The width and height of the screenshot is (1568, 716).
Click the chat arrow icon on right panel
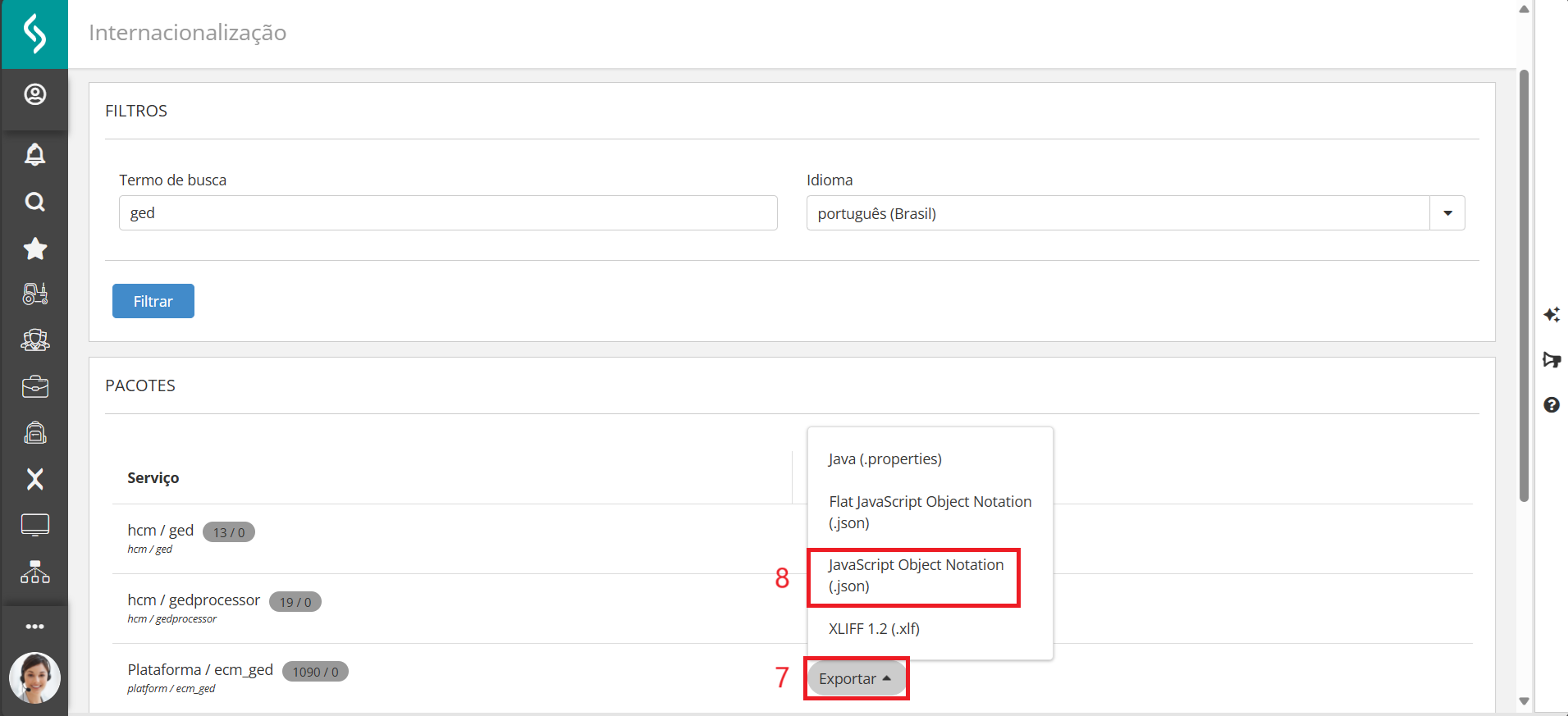(1551, 359)
